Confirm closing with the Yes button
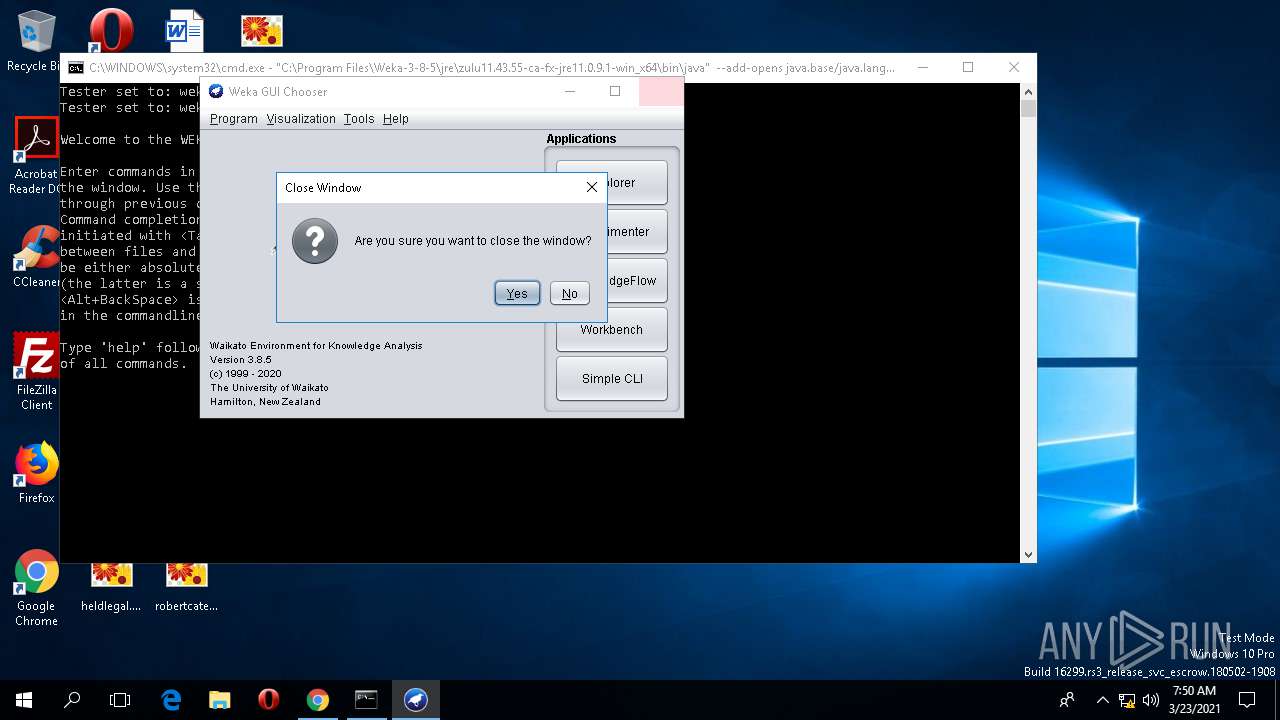1280x720 pixels. click(x=517, y=293)
